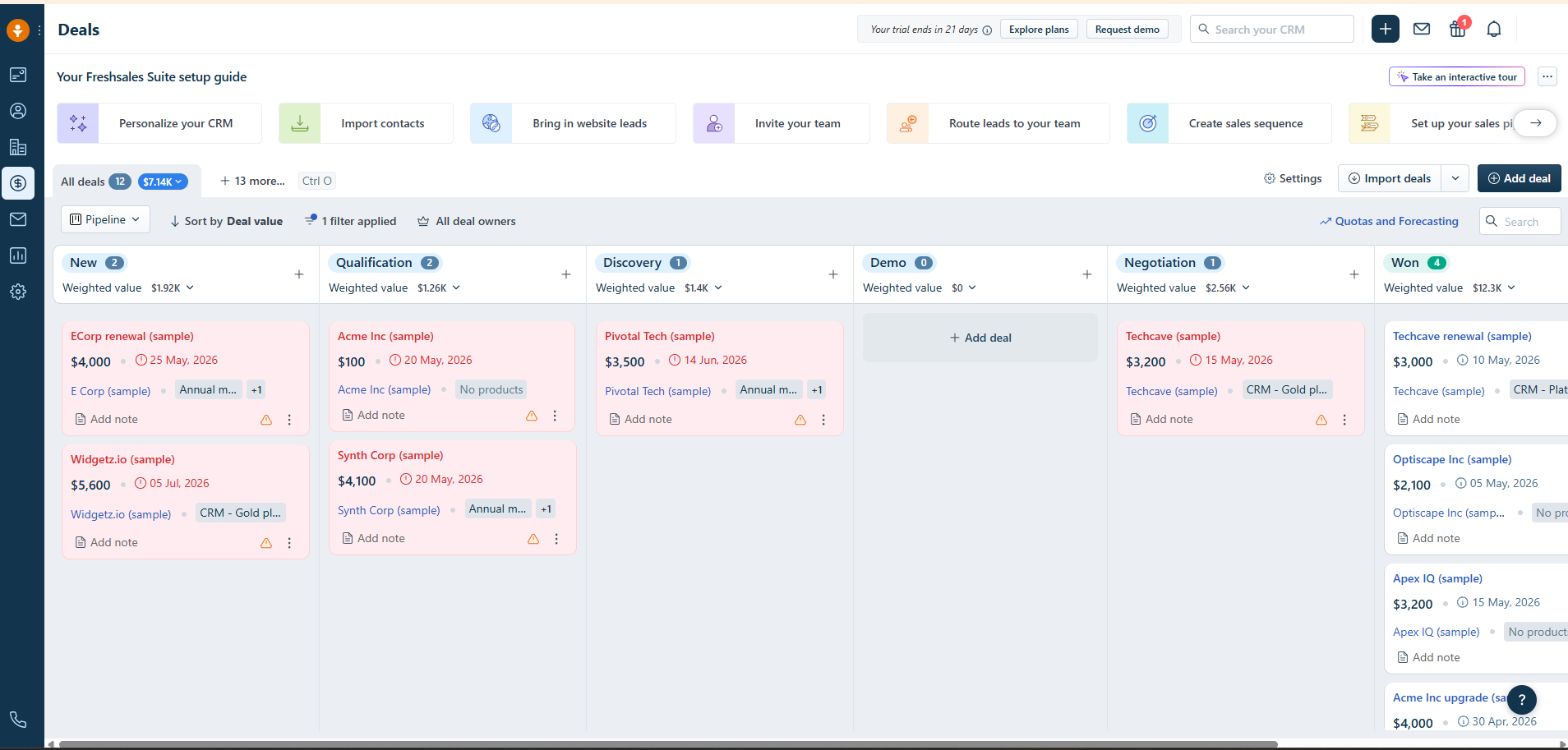Expand the $7.14K total value dropdown
Screen dimensions: 1568x750
coord(163,182)
